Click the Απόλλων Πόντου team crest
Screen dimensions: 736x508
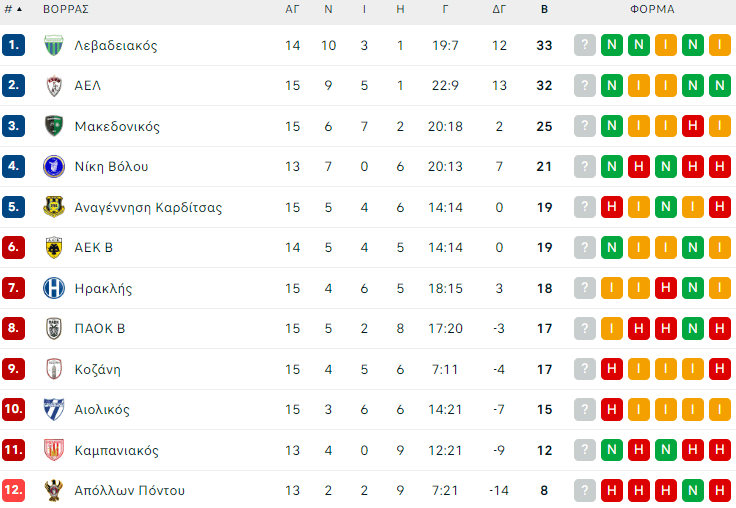(x=53, y=490)
